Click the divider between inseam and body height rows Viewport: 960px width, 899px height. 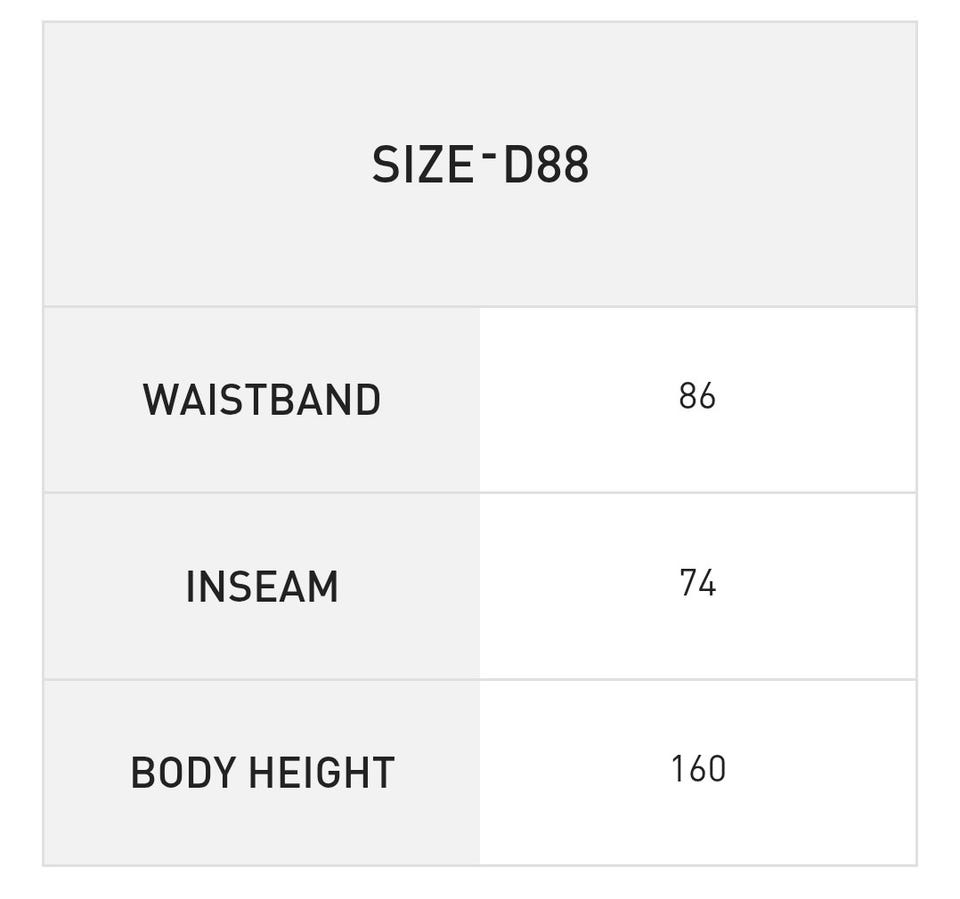[x=480, y=680]
